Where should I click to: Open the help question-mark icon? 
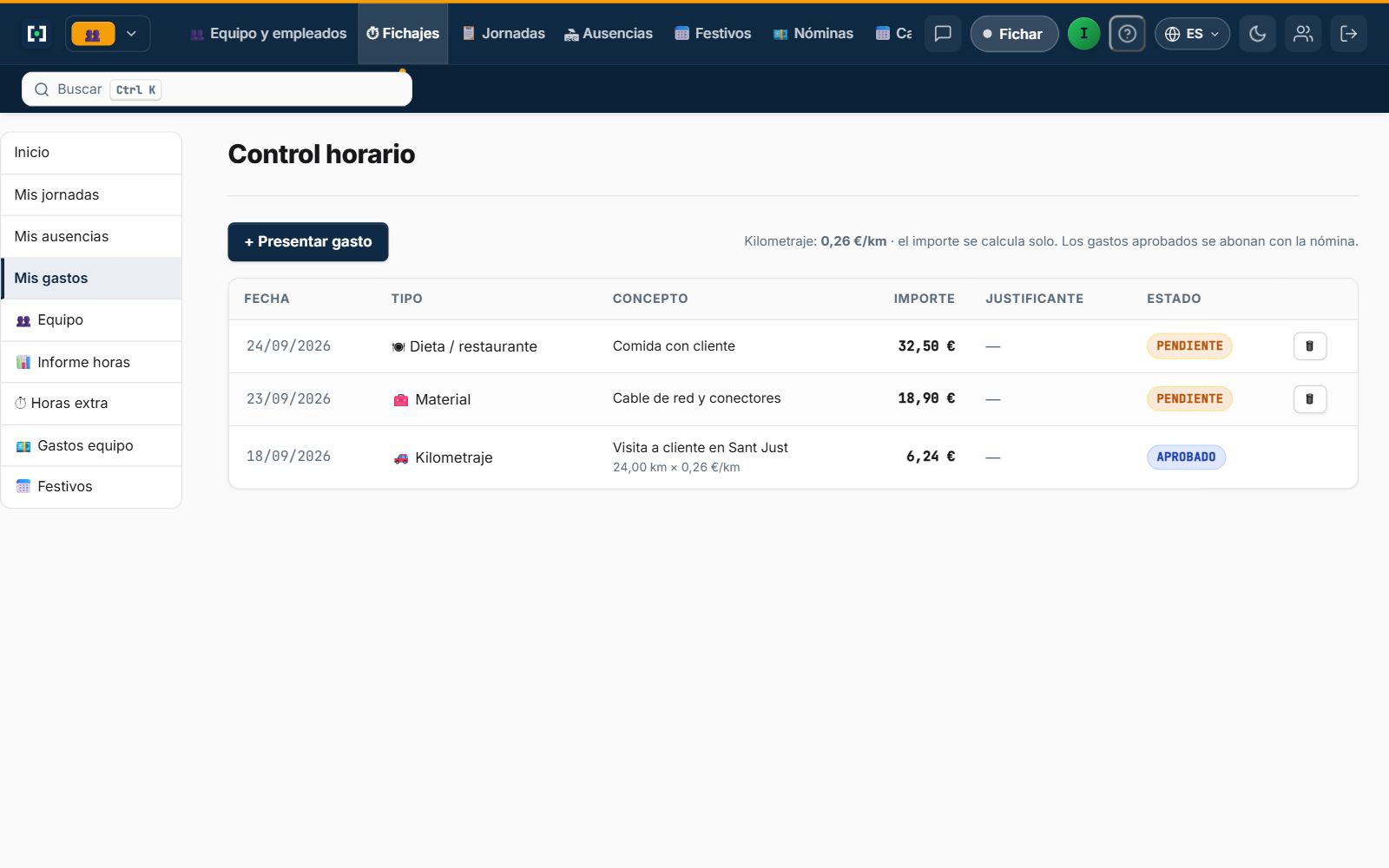(1127, 34)
